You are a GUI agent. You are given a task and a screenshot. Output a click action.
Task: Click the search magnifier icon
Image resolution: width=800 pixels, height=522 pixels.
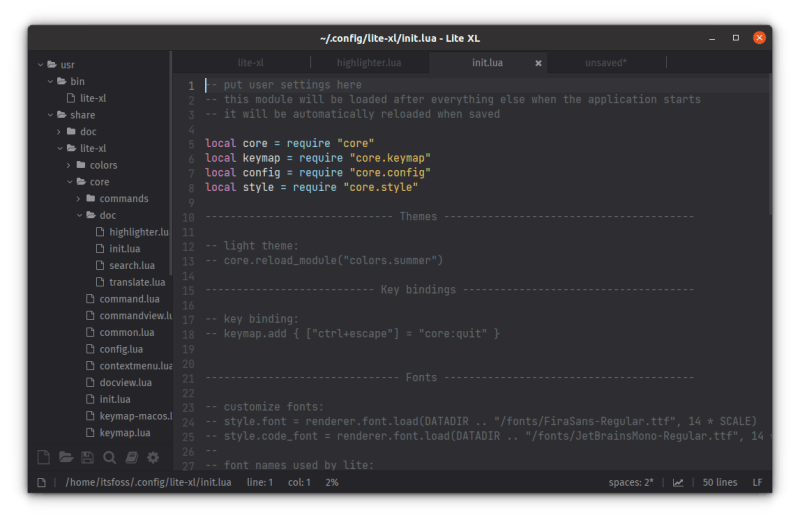click(x=109, y=458)
